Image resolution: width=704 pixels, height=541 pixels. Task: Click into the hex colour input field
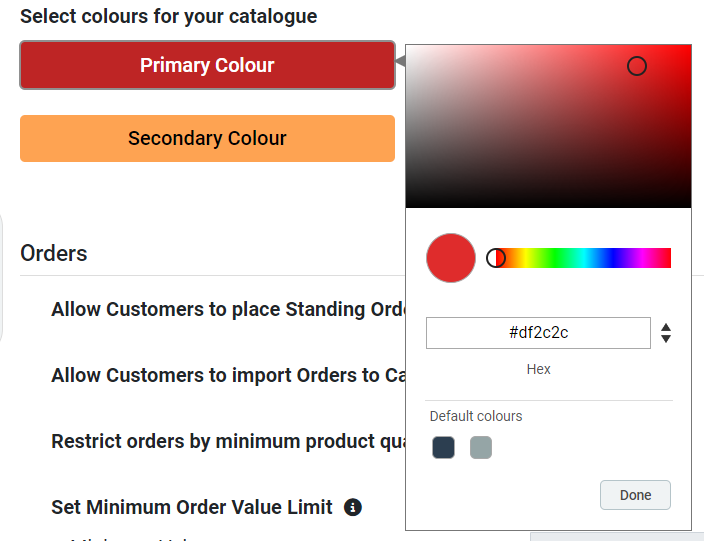tap(538, 333)
